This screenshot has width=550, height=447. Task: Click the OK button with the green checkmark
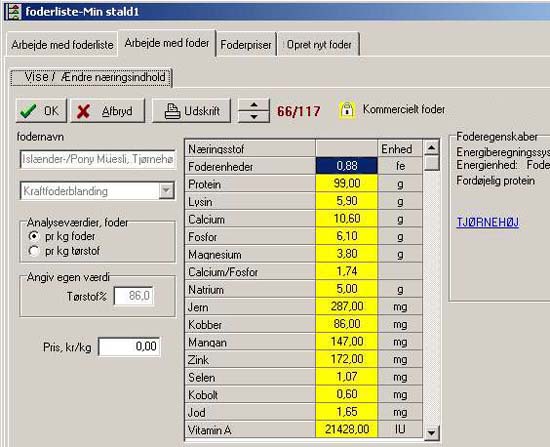(41, 111)
